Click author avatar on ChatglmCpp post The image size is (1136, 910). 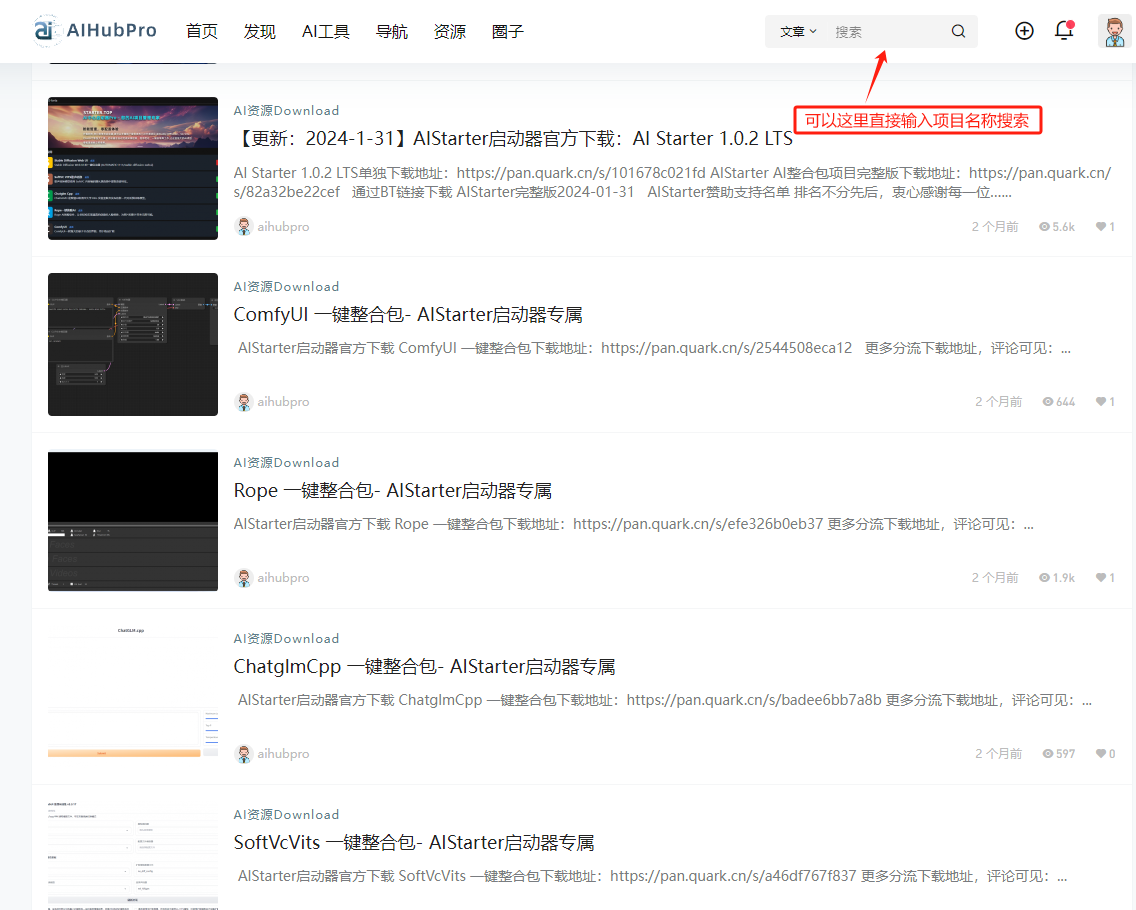click(x=243, y=754)
